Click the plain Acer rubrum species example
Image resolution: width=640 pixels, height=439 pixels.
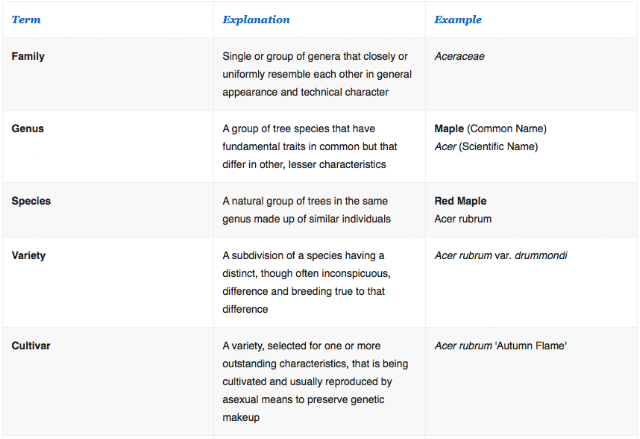[463, 219]
